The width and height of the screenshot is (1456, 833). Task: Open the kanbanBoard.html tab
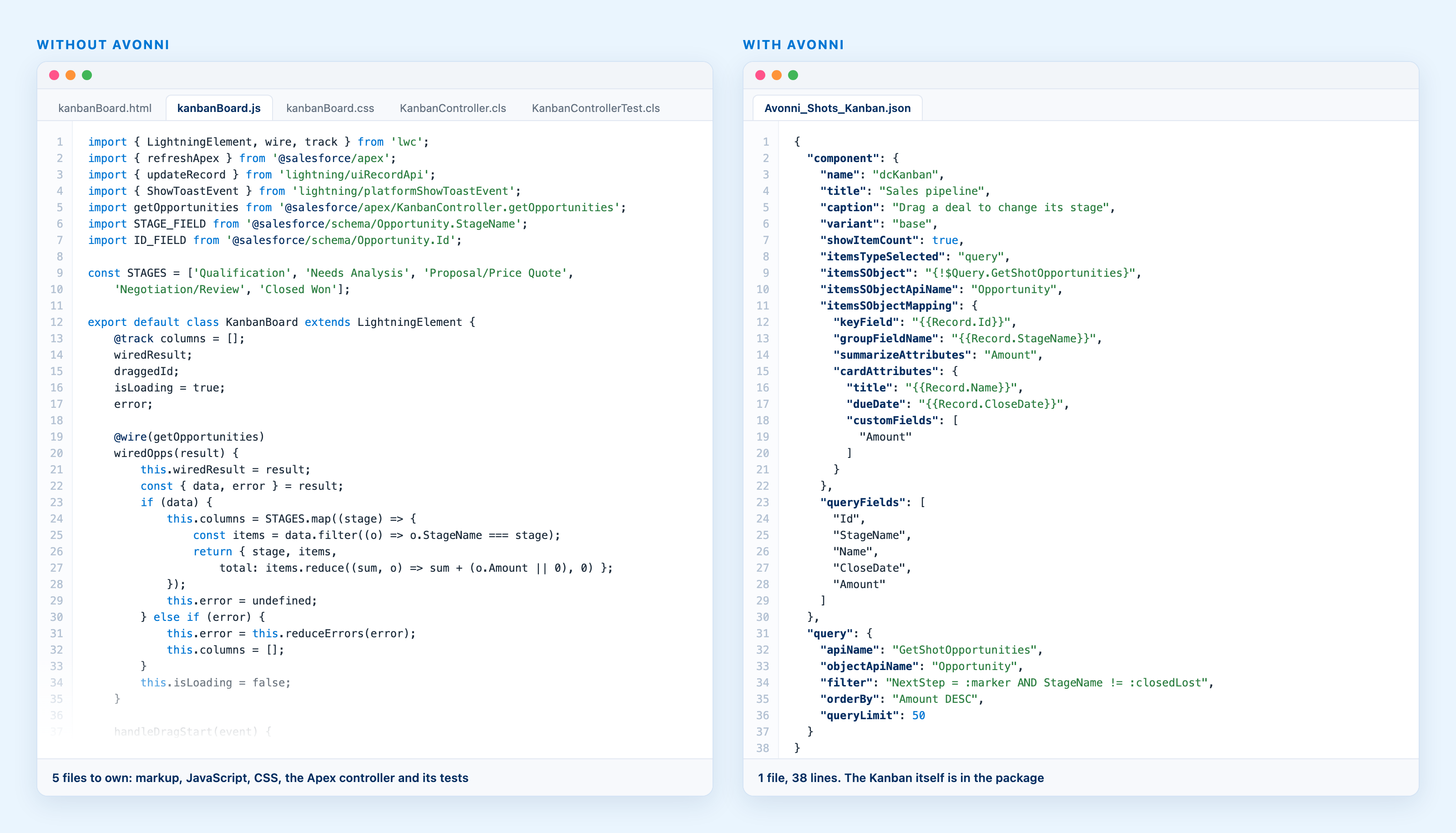(105, 108)
